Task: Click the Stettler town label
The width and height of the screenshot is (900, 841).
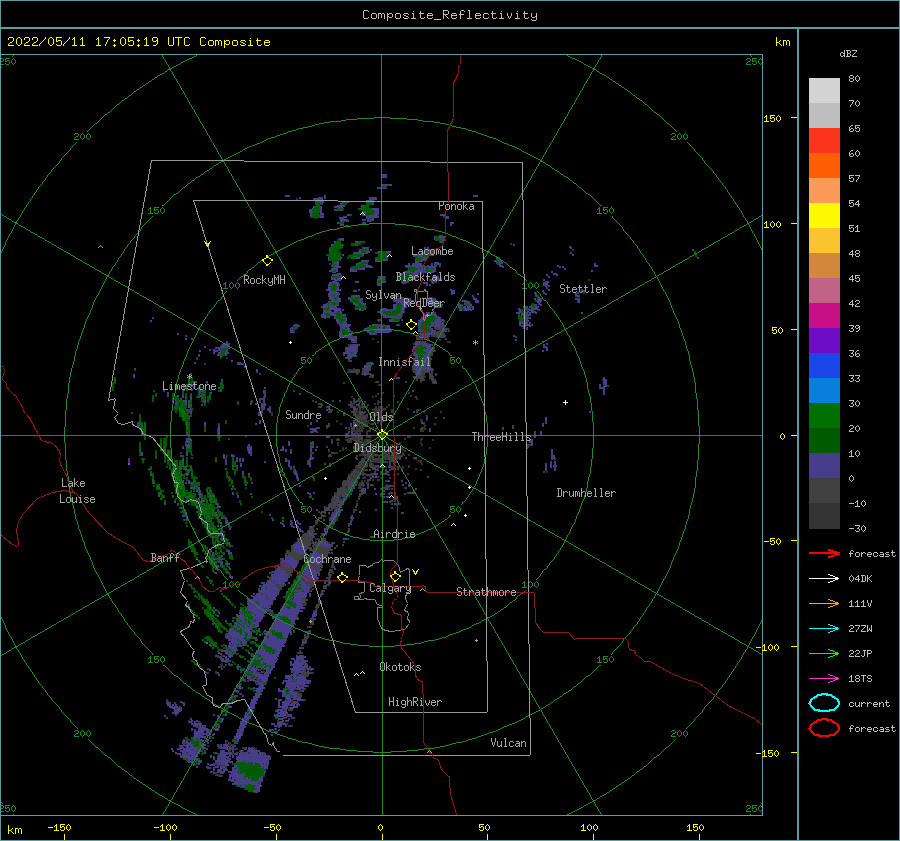Action: click(x=583, y=289)
